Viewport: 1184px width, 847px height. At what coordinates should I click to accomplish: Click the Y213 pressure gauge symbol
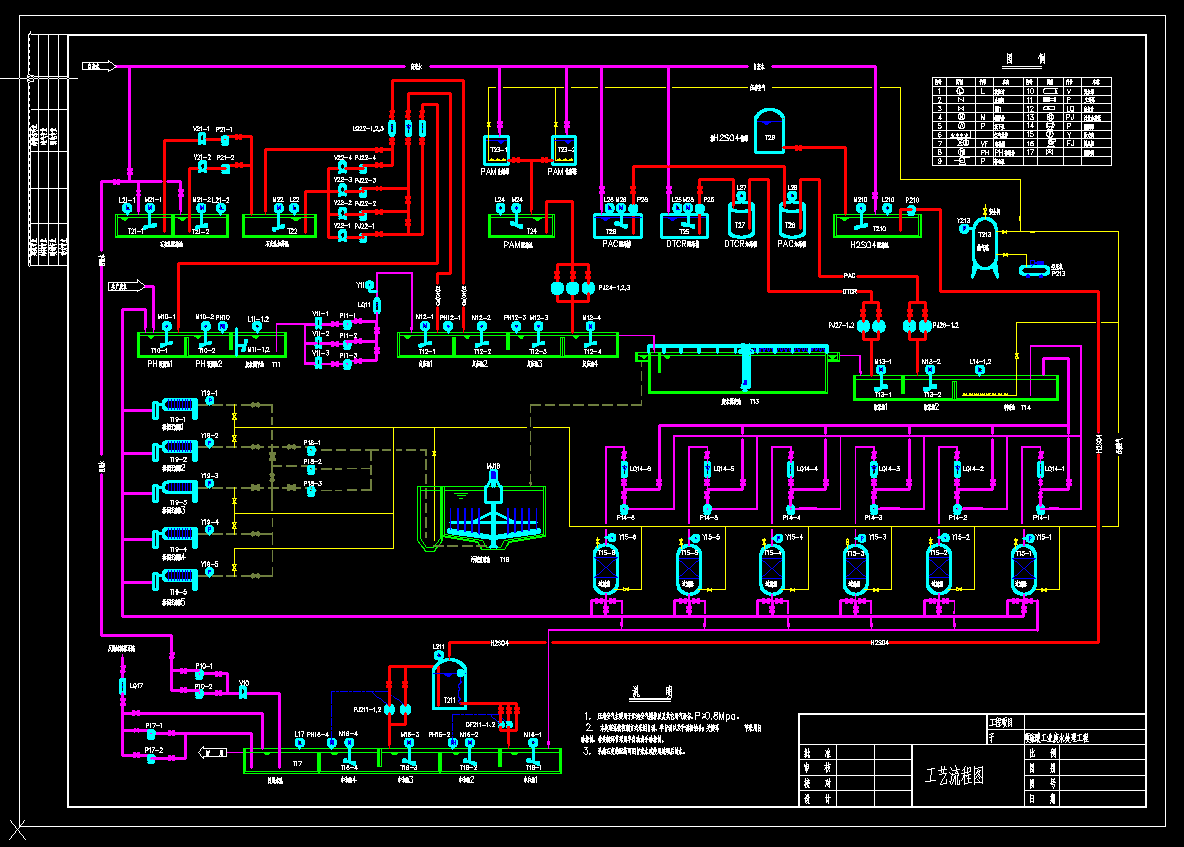[964, 229]
